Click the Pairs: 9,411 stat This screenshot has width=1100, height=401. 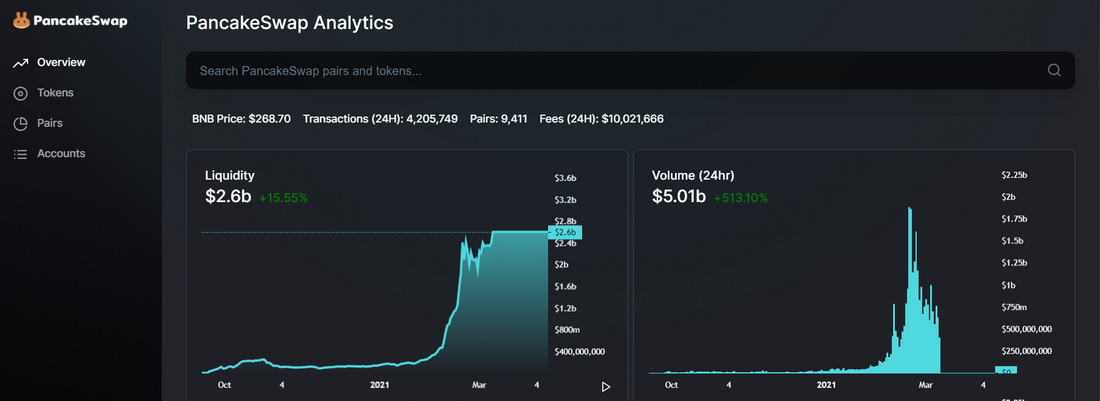click(x=499, y=119)
